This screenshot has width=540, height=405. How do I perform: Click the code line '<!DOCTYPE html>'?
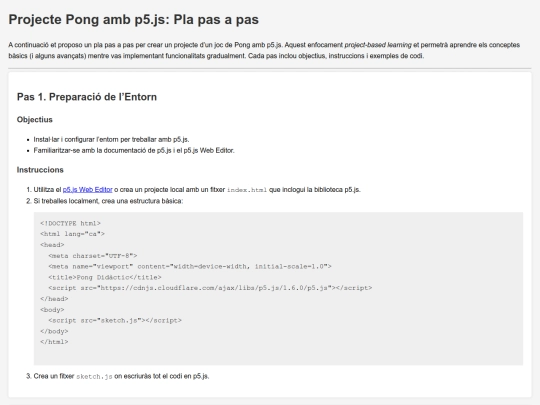[70, 224]
